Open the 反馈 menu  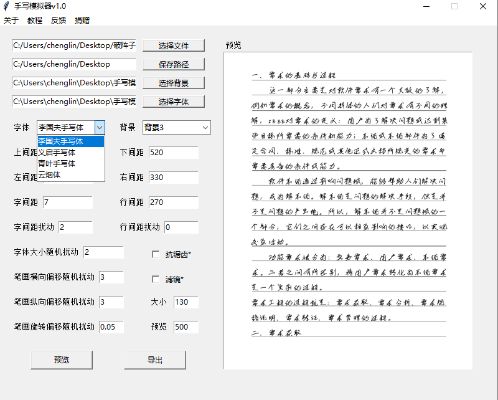58,21
